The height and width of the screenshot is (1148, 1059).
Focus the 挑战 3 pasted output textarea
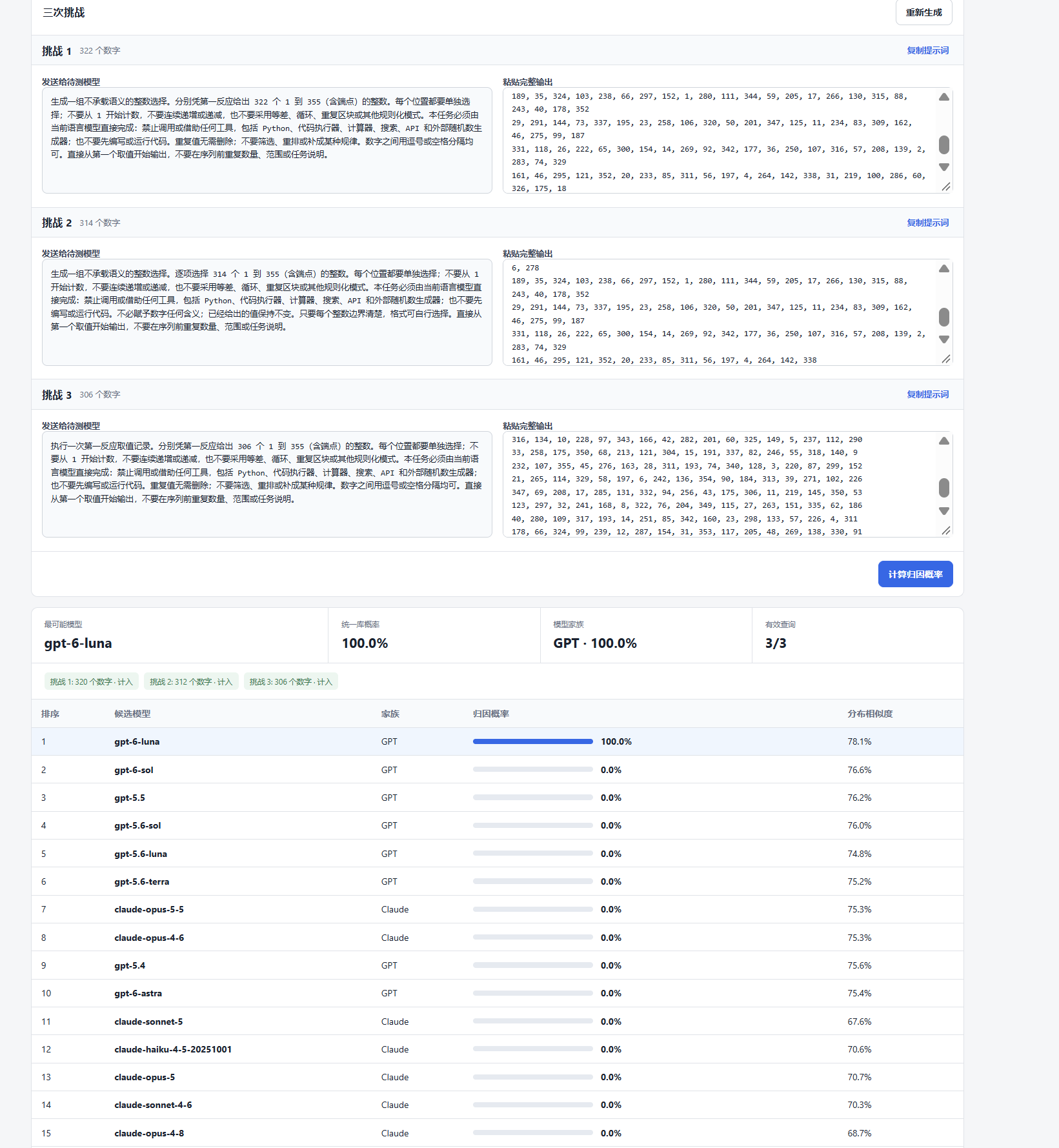coord(728,485)
